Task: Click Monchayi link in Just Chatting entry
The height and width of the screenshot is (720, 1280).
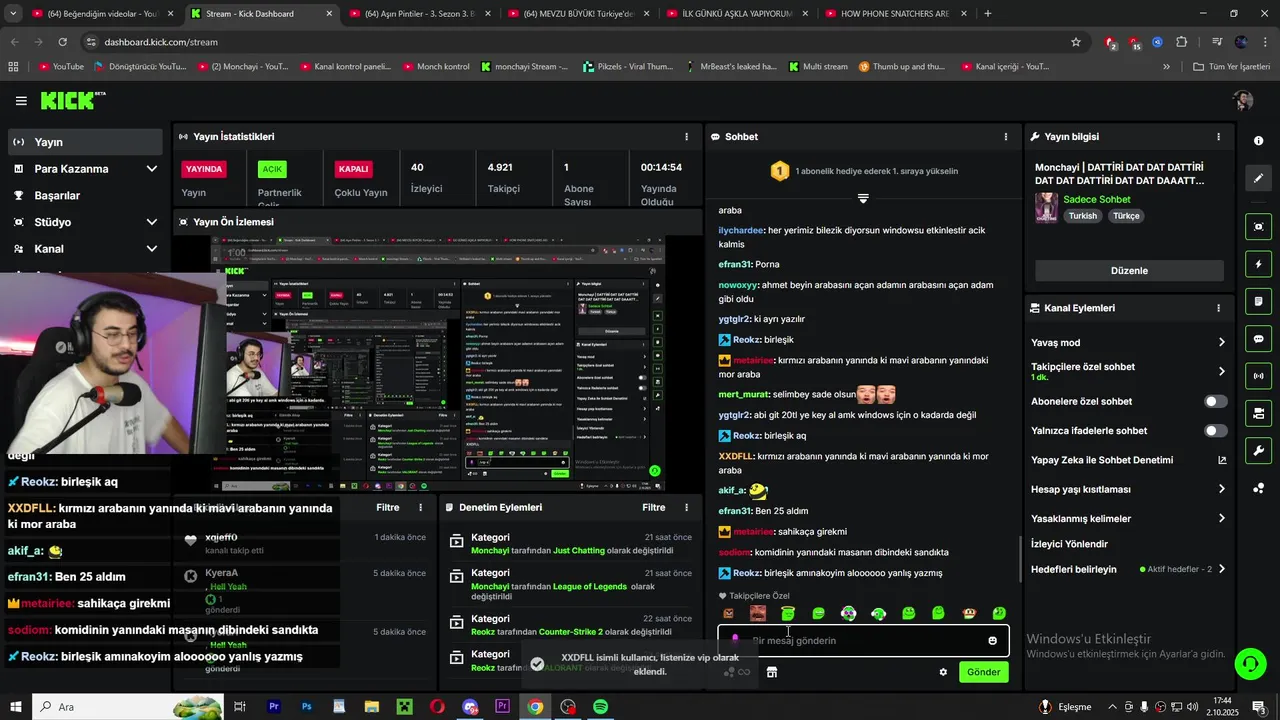Action: coord(490,551)
